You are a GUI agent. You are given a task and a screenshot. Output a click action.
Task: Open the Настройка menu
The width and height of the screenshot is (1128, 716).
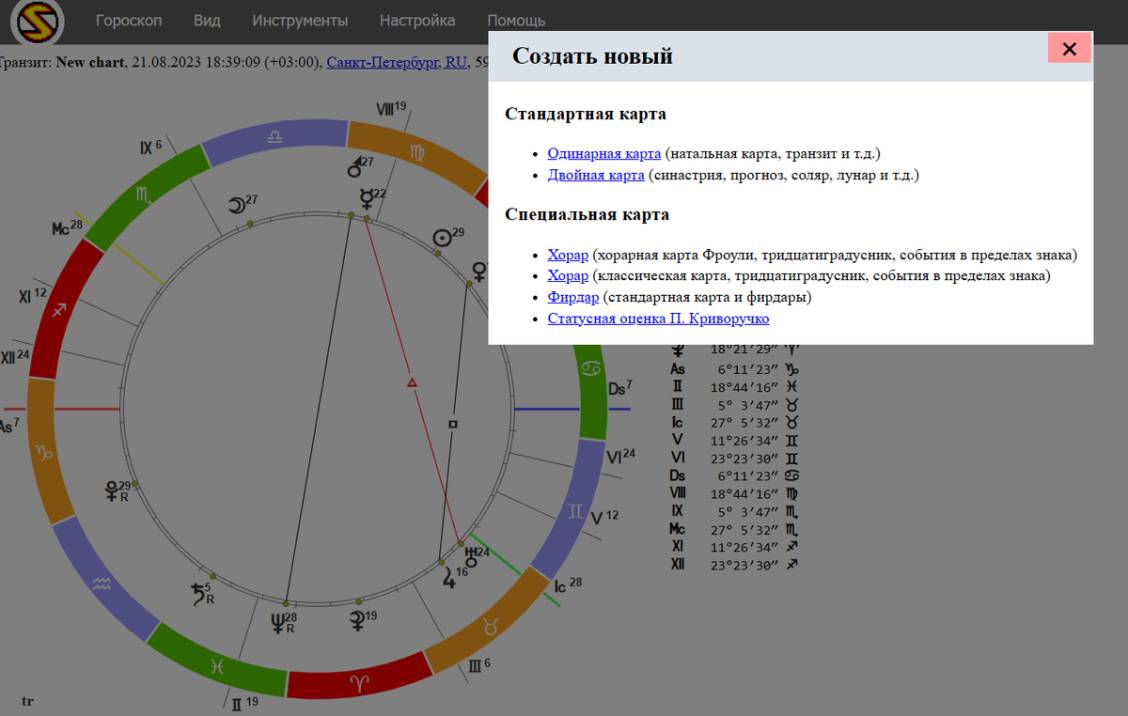(x=417, y=20)
